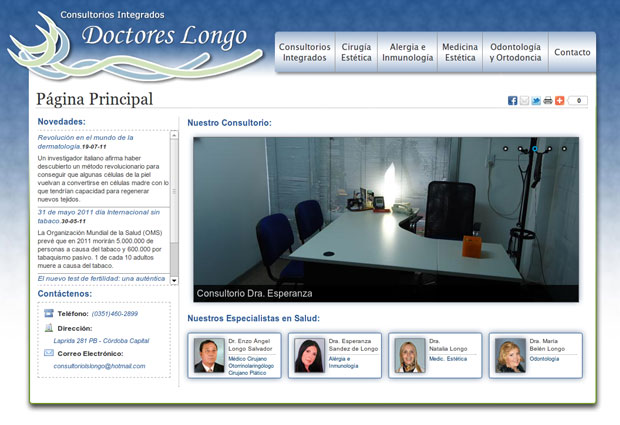Screen dimensions: 620x425
Task: Click Dra. María Belén Longo's photo
Action: [510, 355]
